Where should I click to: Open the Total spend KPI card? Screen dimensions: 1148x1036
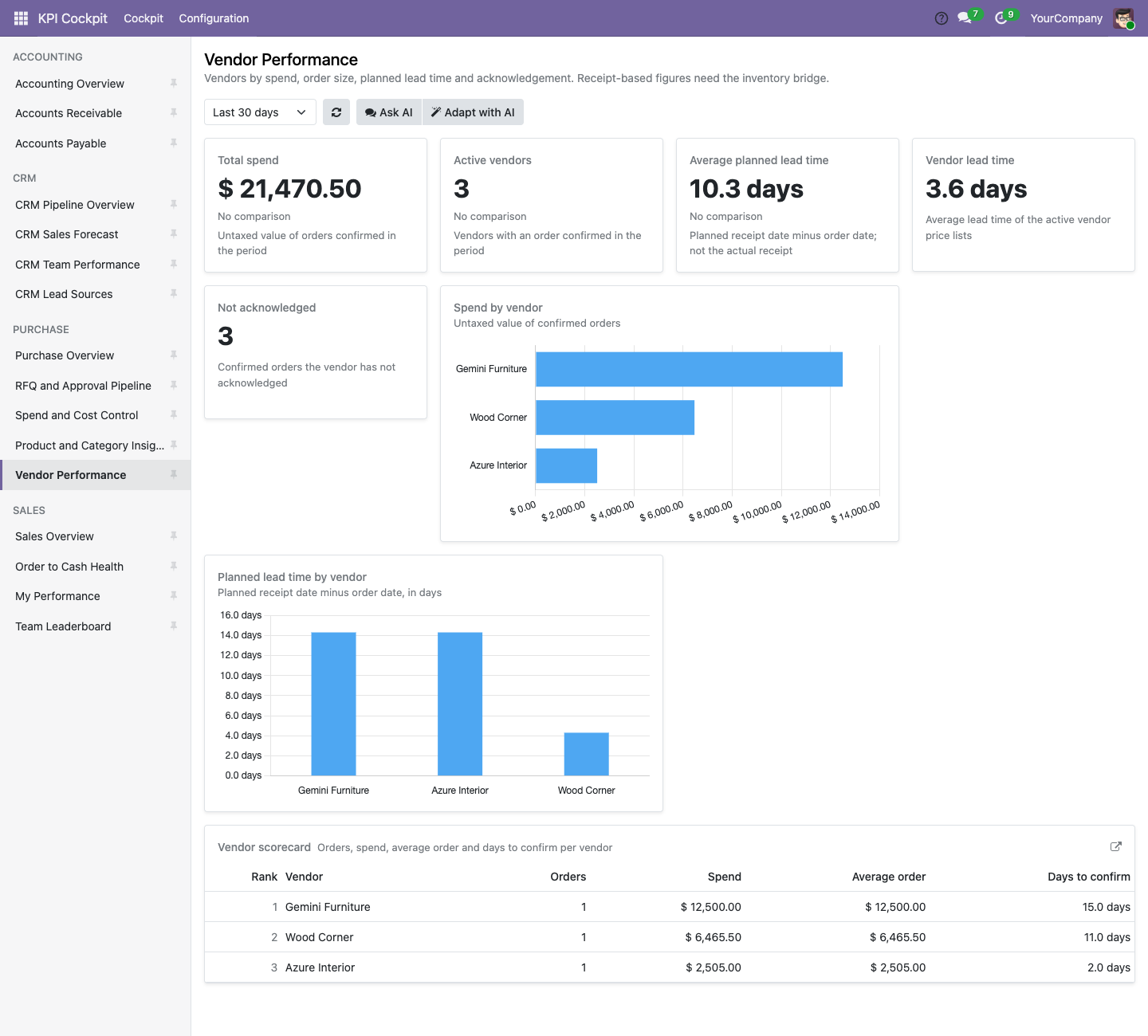coord(316,206)
